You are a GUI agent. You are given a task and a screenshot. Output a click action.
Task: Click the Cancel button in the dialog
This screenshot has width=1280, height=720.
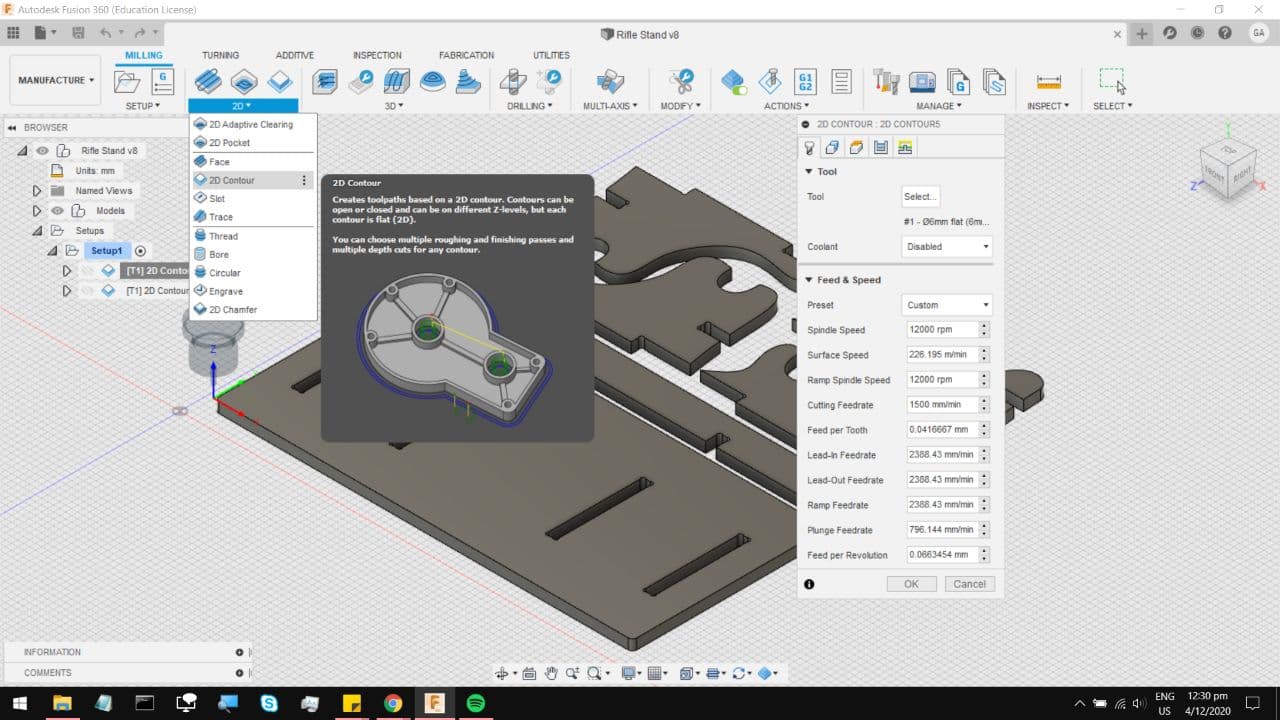(x=969, y=584)
